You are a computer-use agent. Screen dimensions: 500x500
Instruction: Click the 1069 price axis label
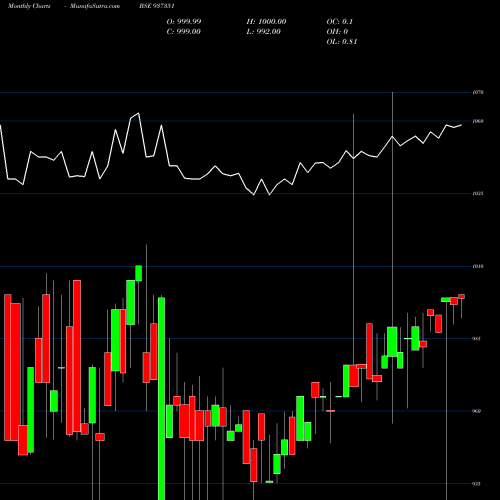[478, 121]
